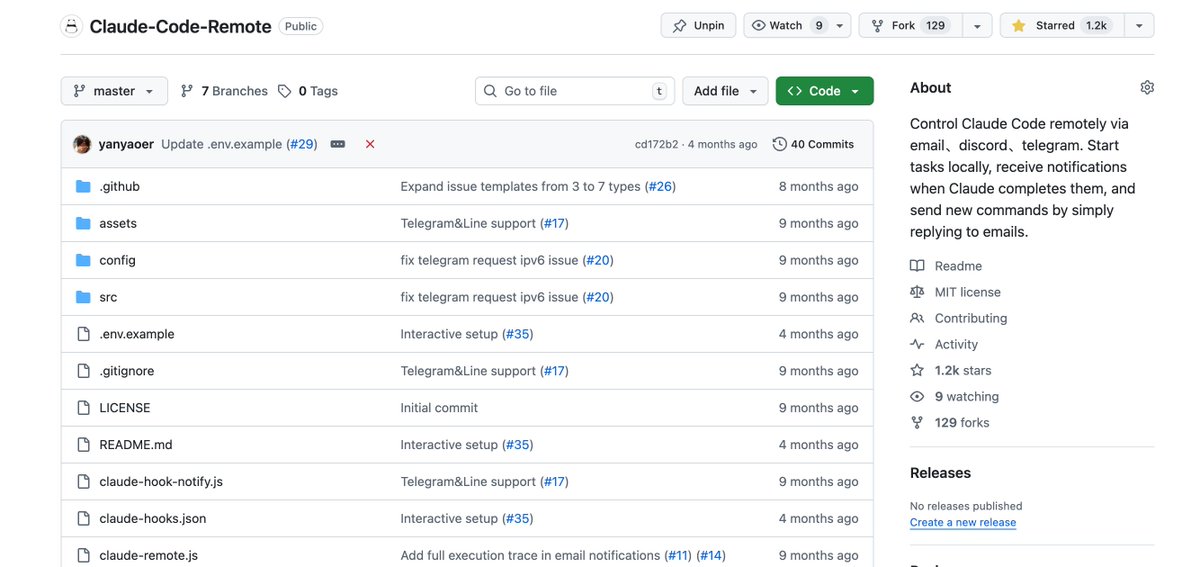This screenshot has width=1200, height=567.
Task: Toggle the Starred button
Action: pyautogui.click(x=1062, y=25)
